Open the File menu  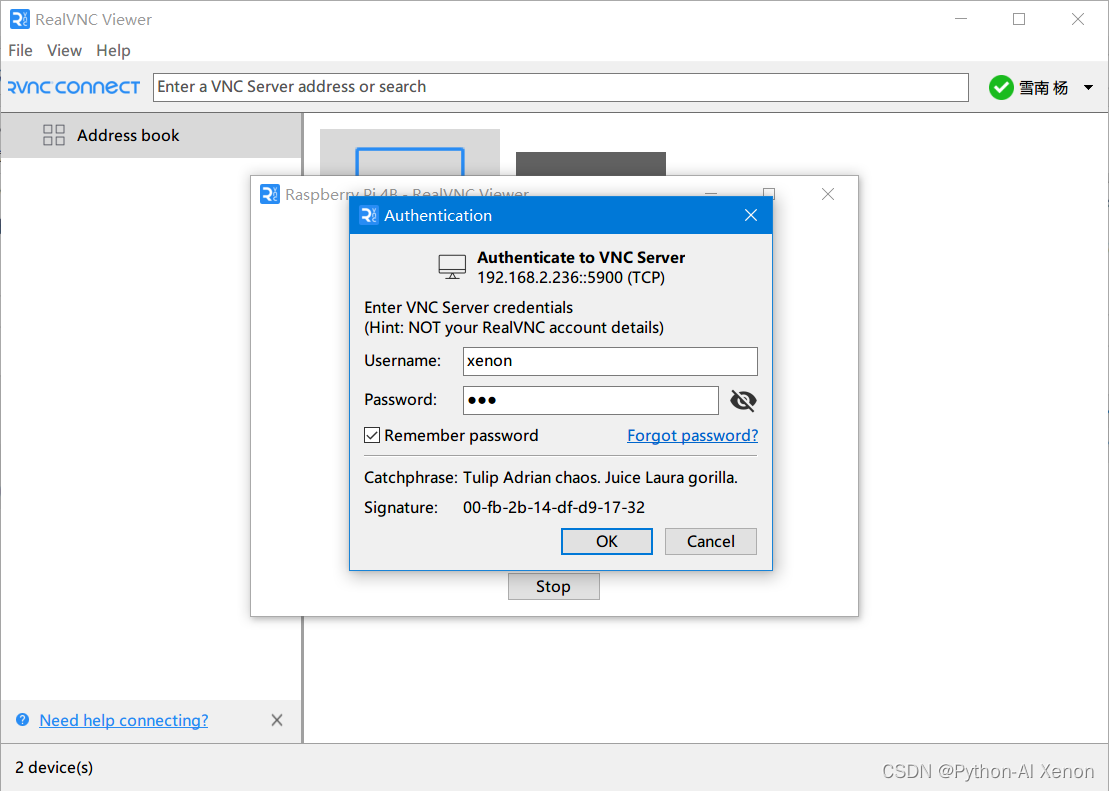click(21, 50)
